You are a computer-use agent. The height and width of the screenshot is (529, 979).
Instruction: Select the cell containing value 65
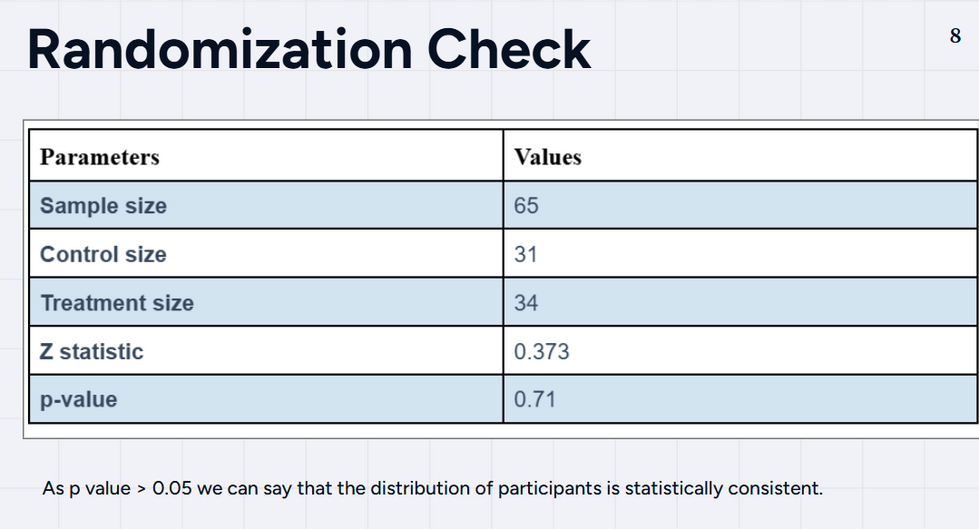[740, 205]
